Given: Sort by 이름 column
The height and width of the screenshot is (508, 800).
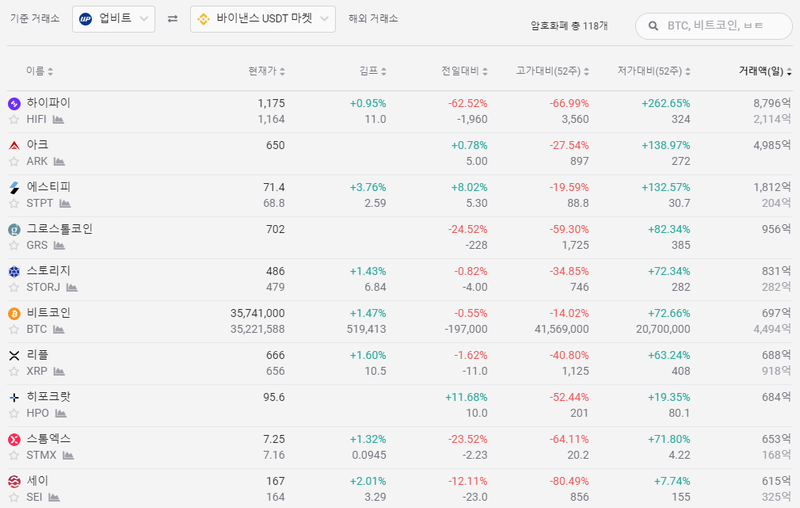Looking at the screenshot, I should (x=39, y=71).
